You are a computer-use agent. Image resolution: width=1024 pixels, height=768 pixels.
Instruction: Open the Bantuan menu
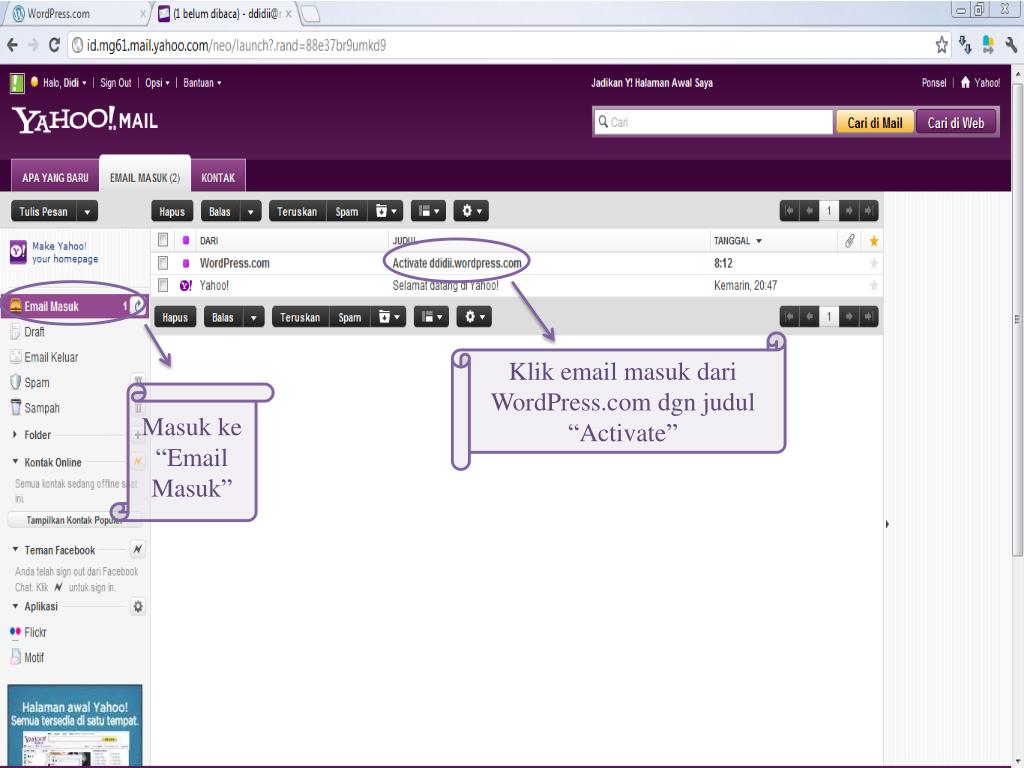pos(202,83)
